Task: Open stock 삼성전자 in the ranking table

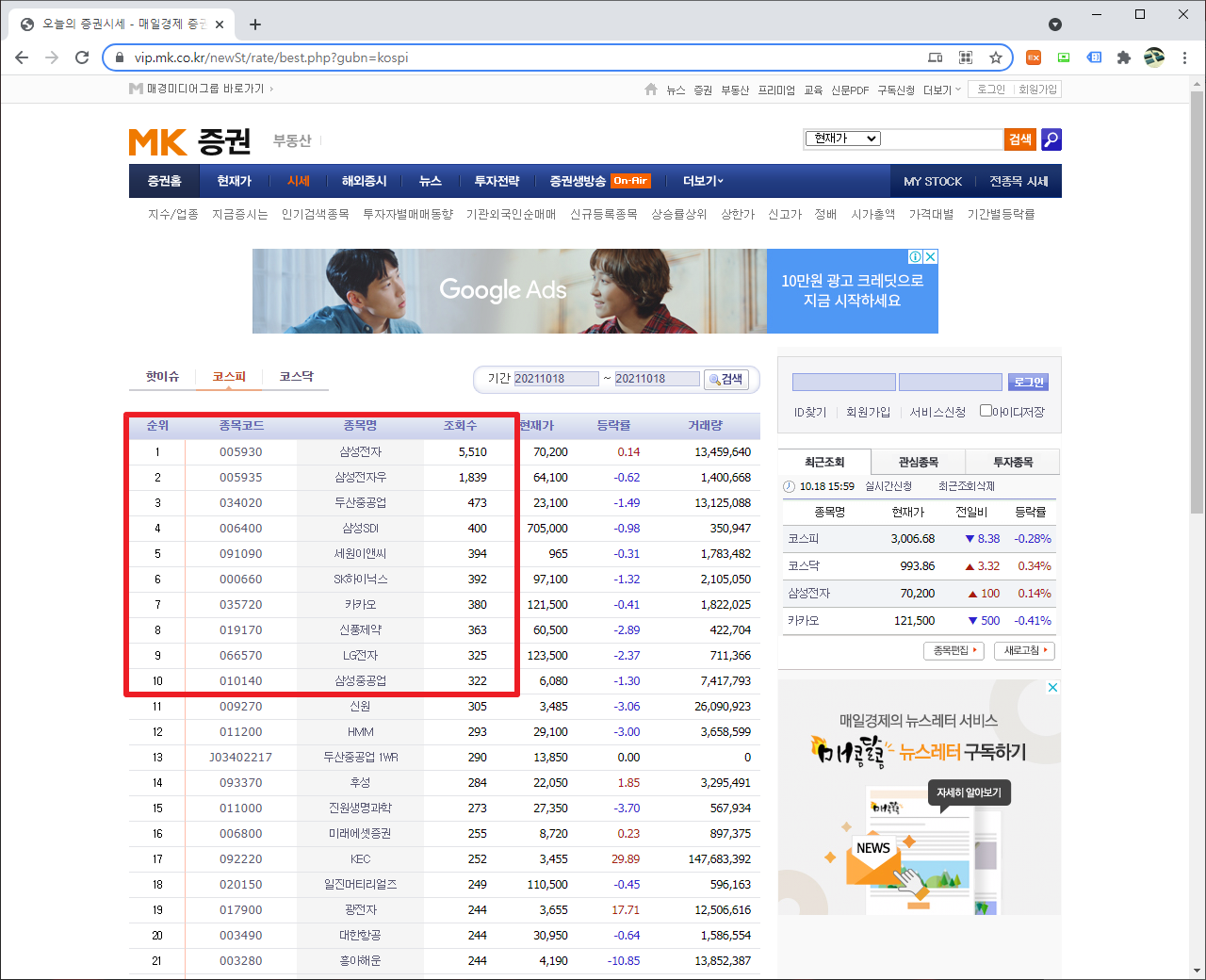Action: [360, 452]
